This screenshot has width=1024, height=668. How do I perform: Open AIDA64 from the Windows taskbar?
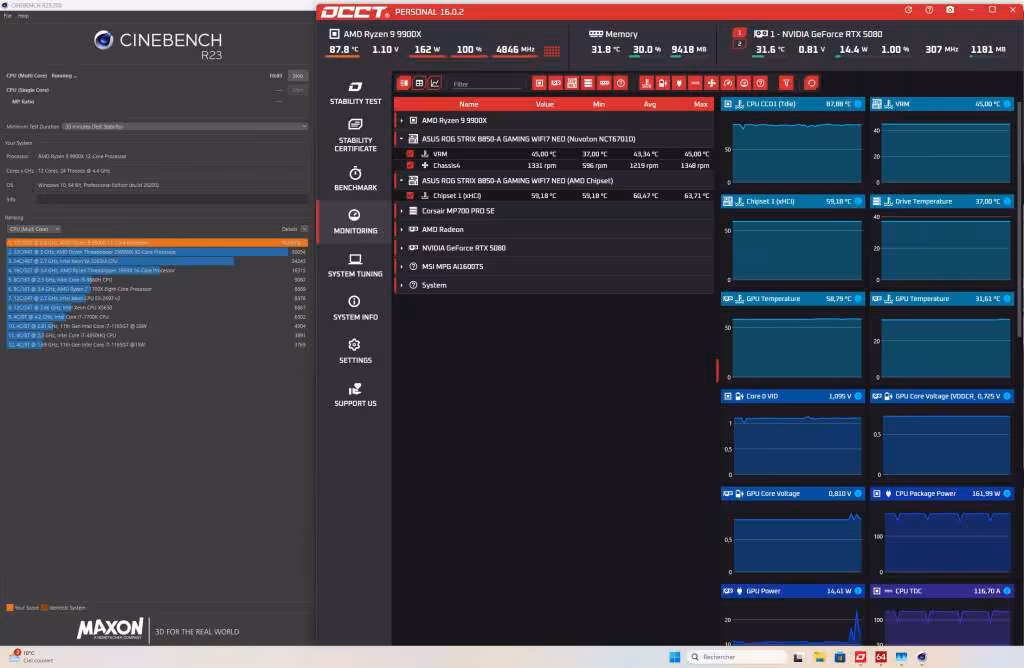[881, 657]
